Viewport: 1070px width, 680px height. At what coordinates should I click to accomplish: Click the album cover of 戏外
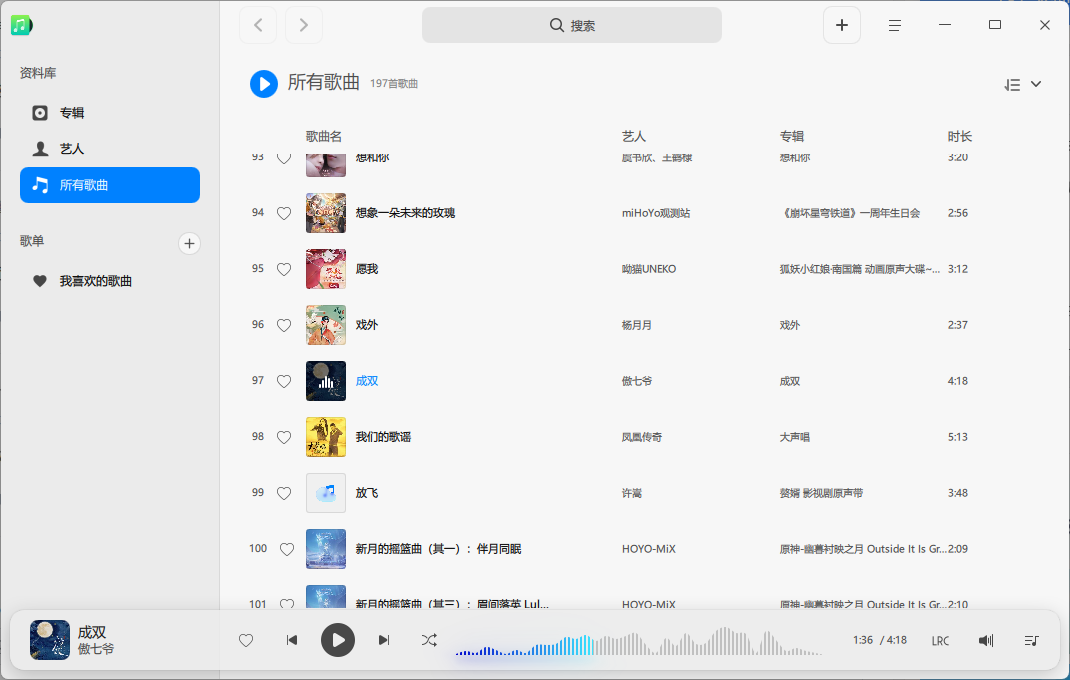[326, 325]
